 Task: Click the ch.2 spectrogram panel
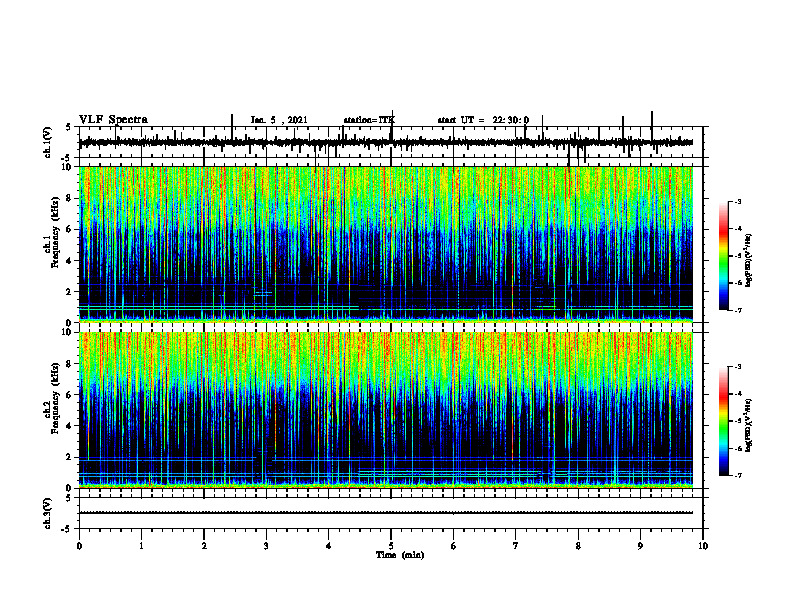coord(385,410)
